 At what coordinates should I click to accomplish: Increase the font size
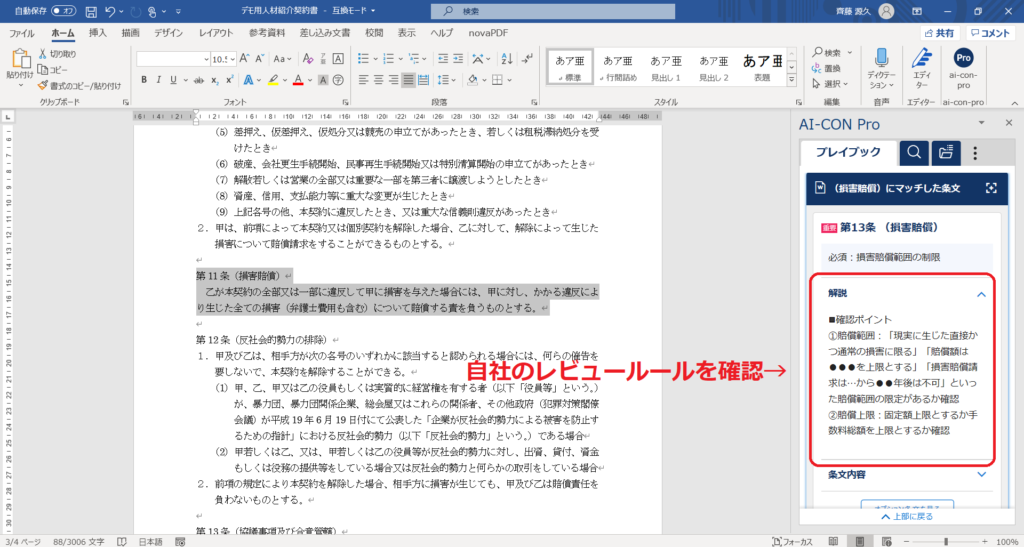244,59
